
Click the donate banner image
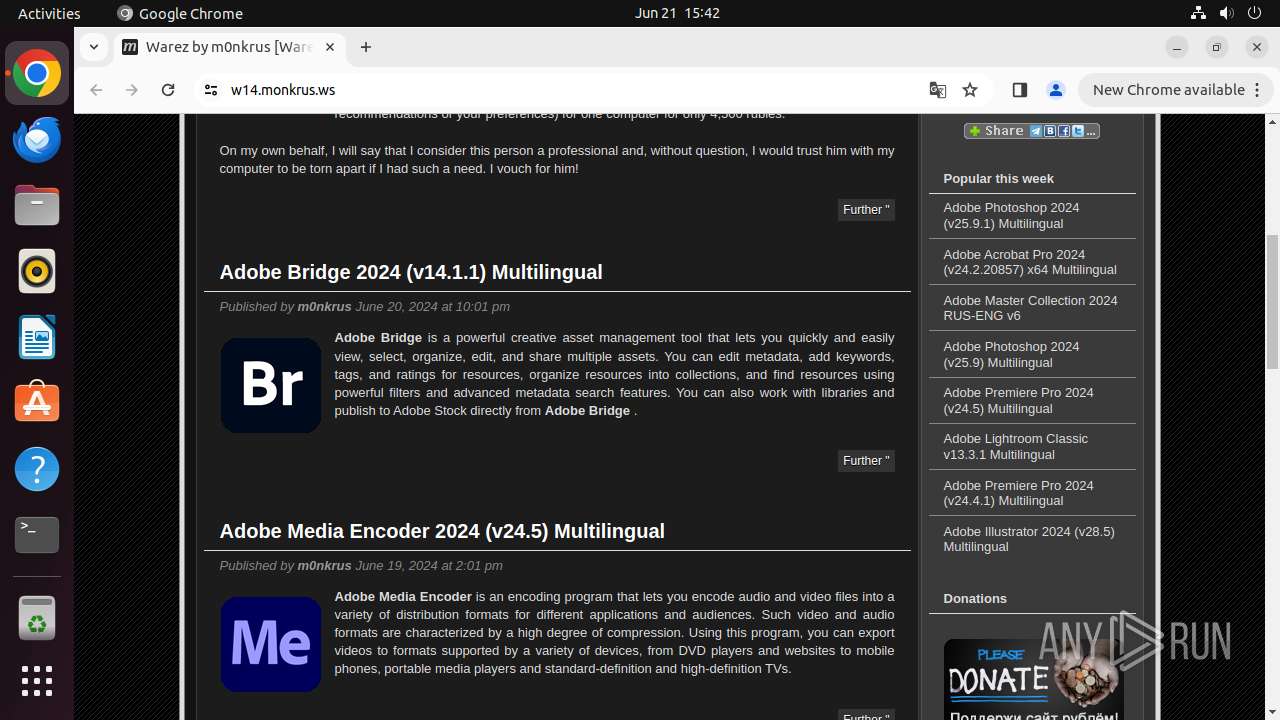1033,679
